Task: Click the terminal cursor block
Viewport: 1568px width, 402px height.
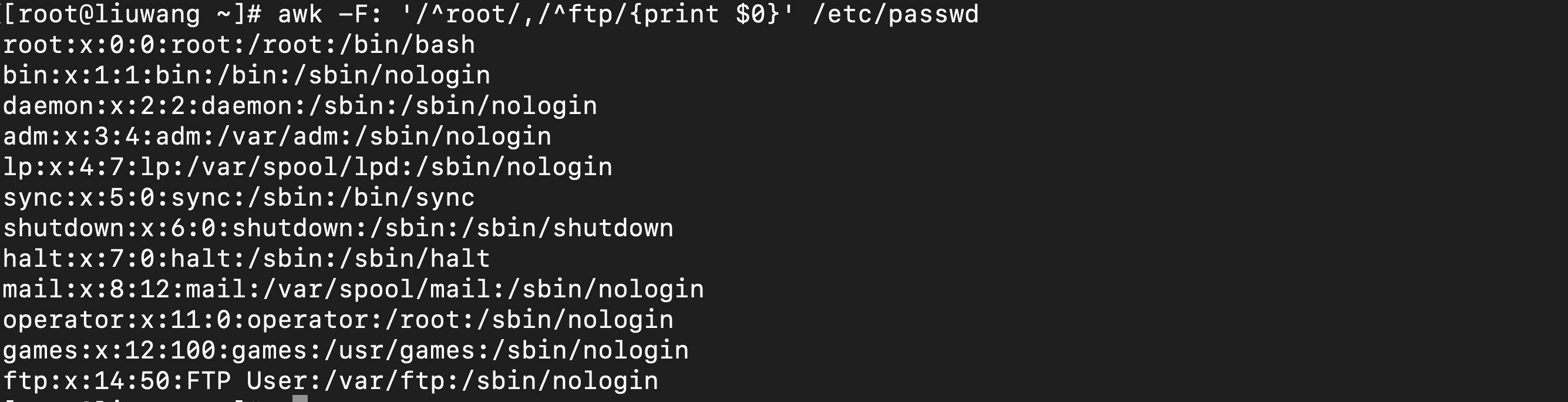Action: [x=300, y=398]
